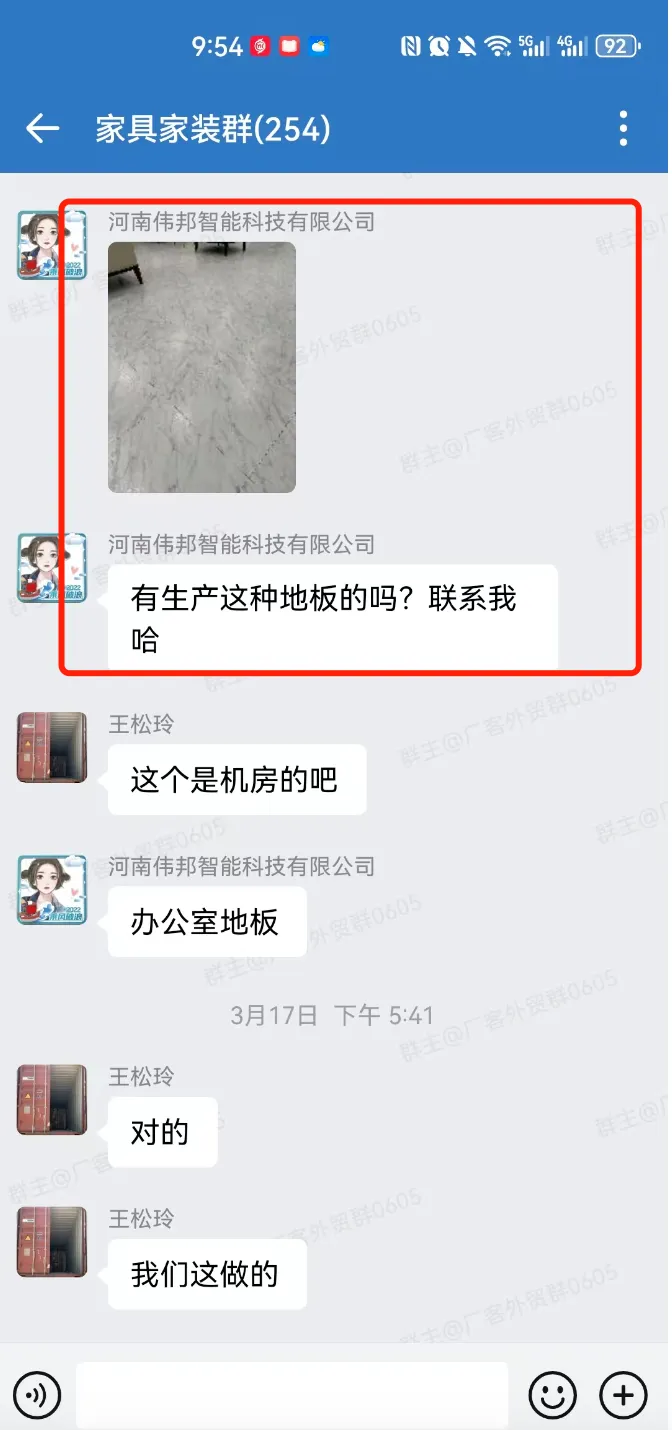Select the 办公室地板 message bubble
672x1430 pixels.
(x=207, y=922)
